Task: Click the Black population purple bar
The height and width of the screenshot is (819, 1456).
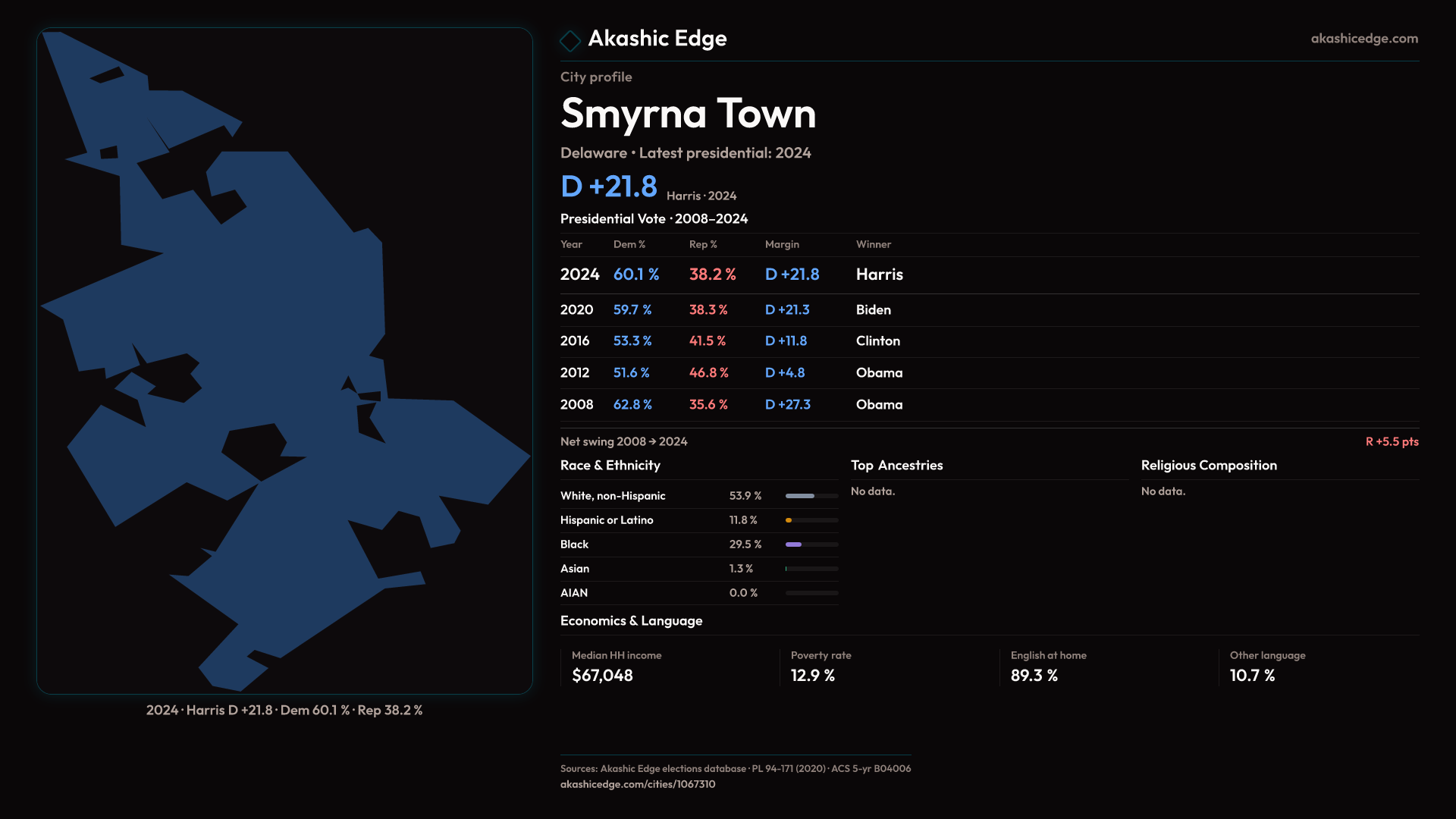Action: point(795,544)
